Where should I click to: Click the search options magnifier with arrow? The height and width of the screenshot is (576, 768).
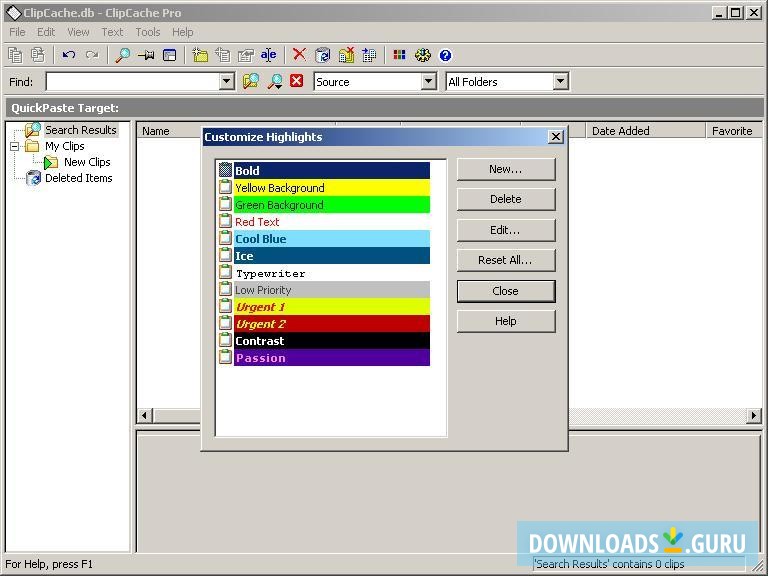275,81
